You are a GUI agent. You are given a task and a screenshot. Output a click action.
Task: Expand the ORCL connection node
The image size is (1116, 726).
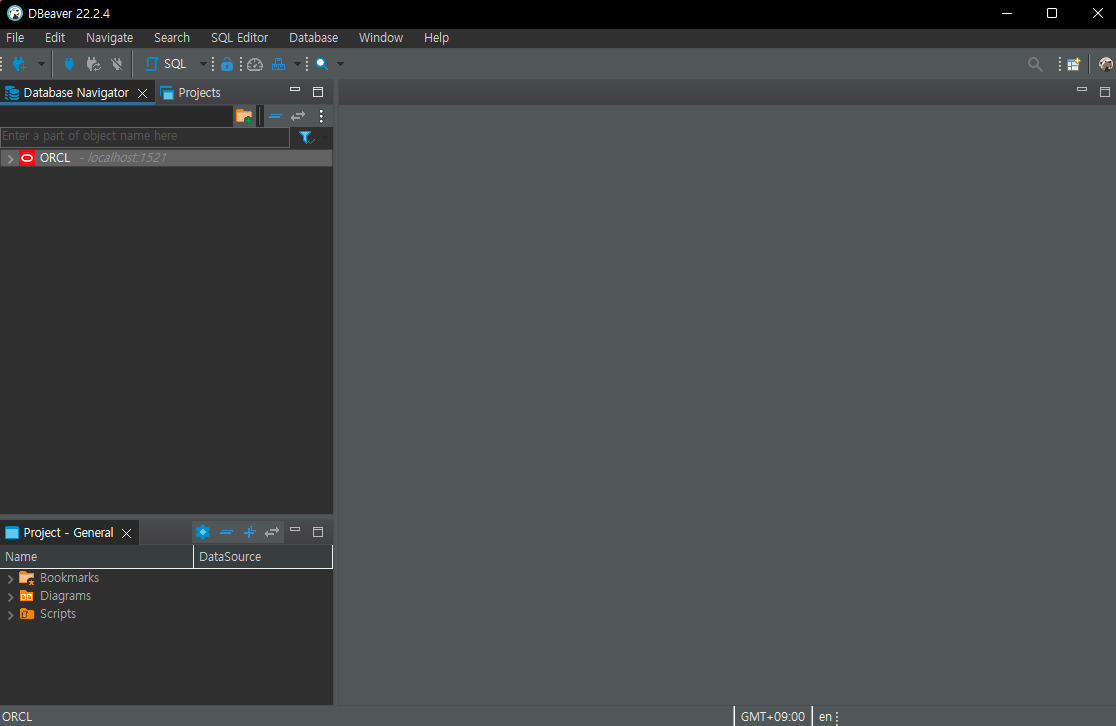pos(10,158)
